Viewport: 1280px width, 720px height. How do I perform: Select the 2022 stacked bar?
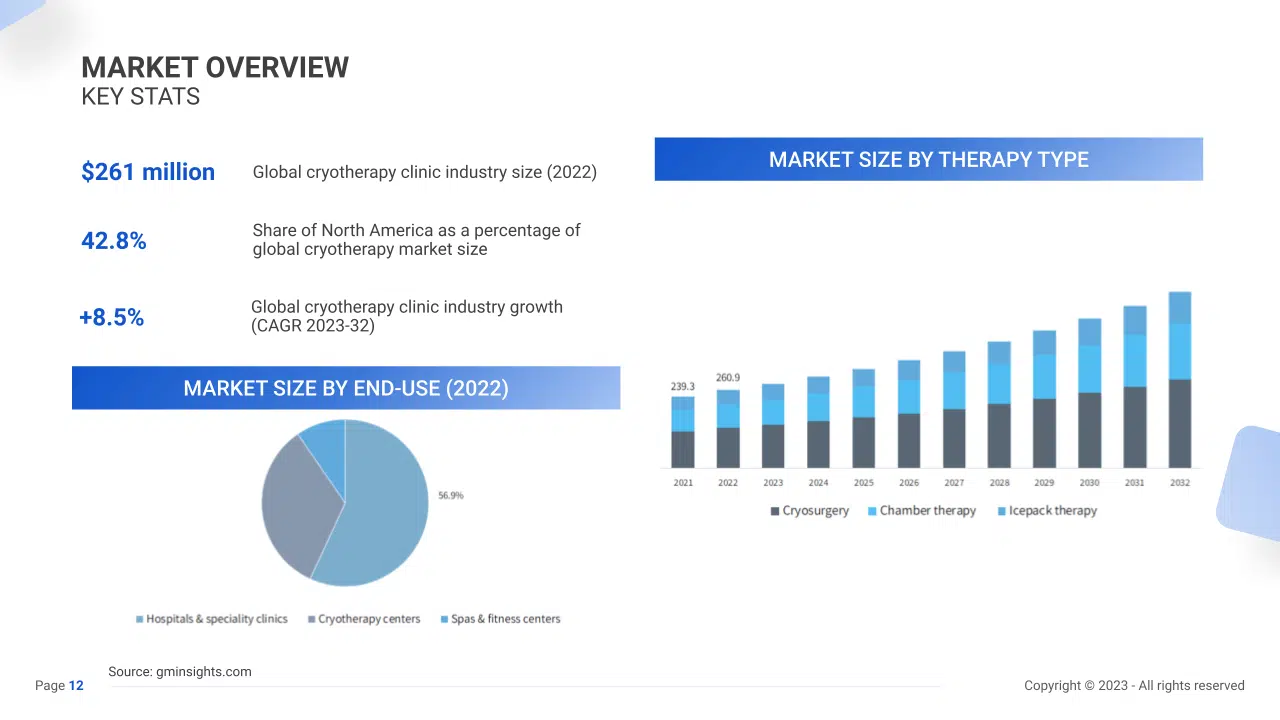[728, 429]
